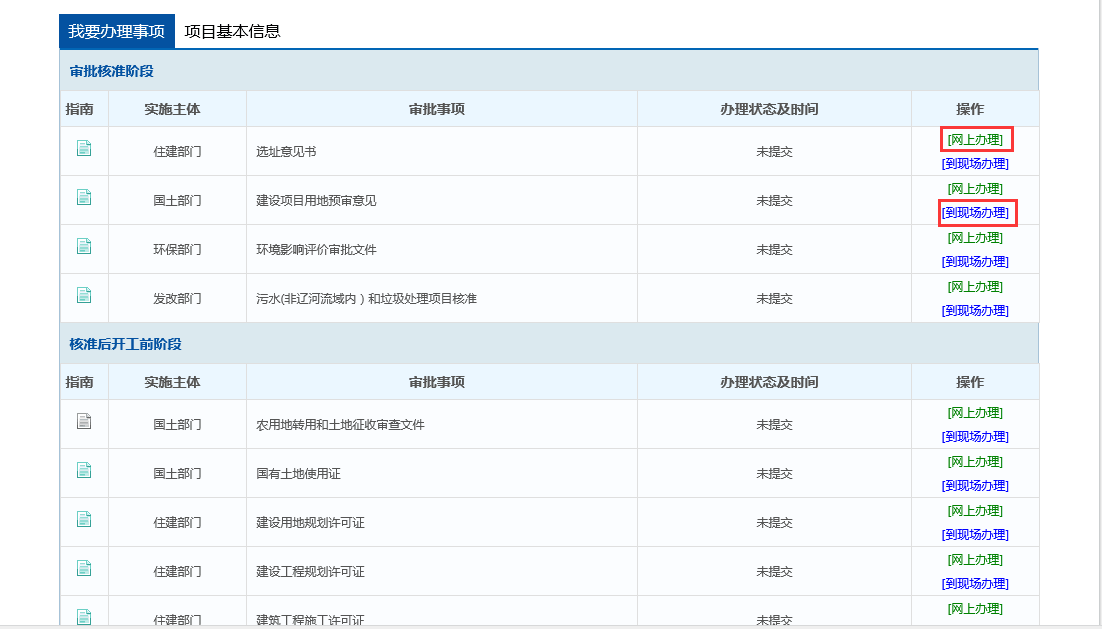
Task: Click 到现场办理 for 农用地转用和土地征收审查文件
Action: coord(975,437)
